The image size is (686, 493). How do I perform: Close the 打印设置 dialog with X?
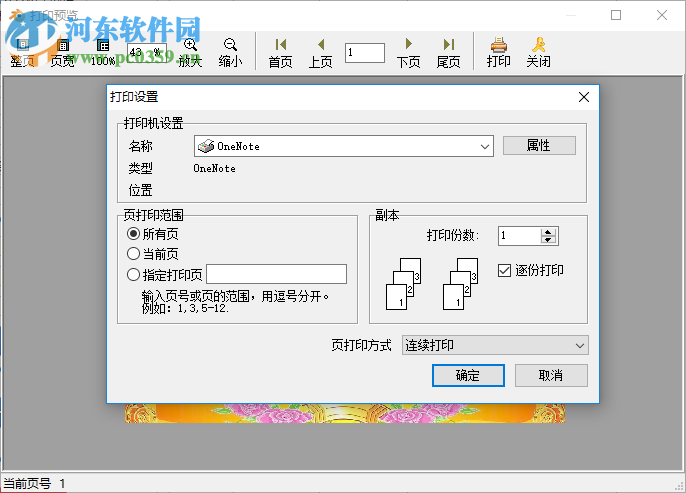[584, 97]
